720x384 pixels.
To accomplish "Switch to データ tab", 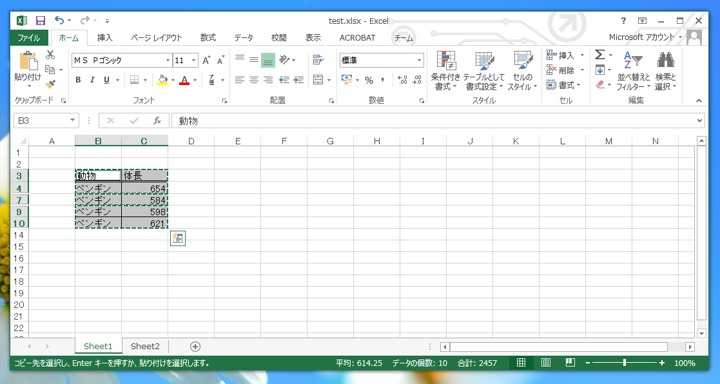I will [244, 38].
